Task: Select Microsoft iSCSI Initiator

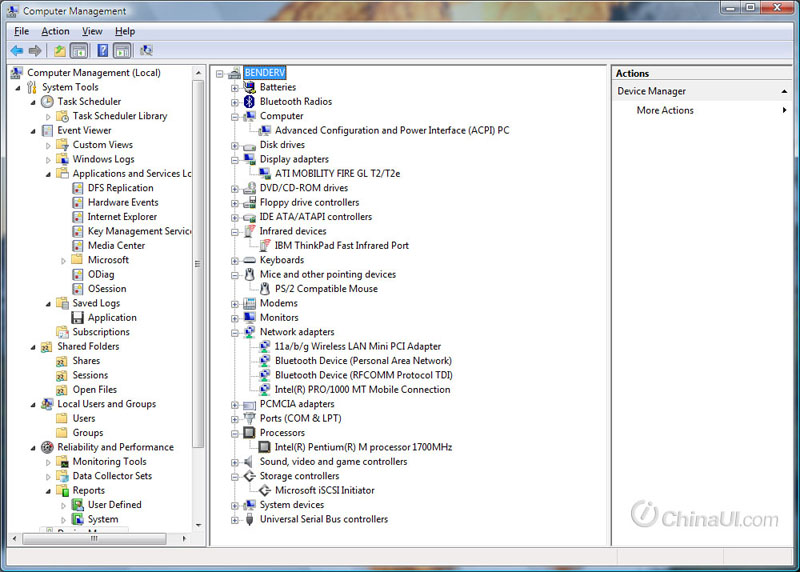Action: click(324, 490)
